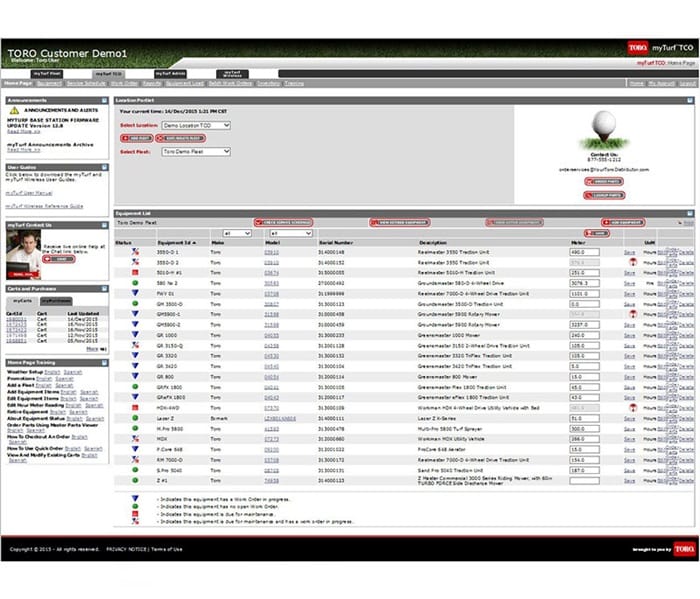Click red maintenance-due icon for 5010-H #1
Screen dimensions: 700x599
[x=135, y=272]
